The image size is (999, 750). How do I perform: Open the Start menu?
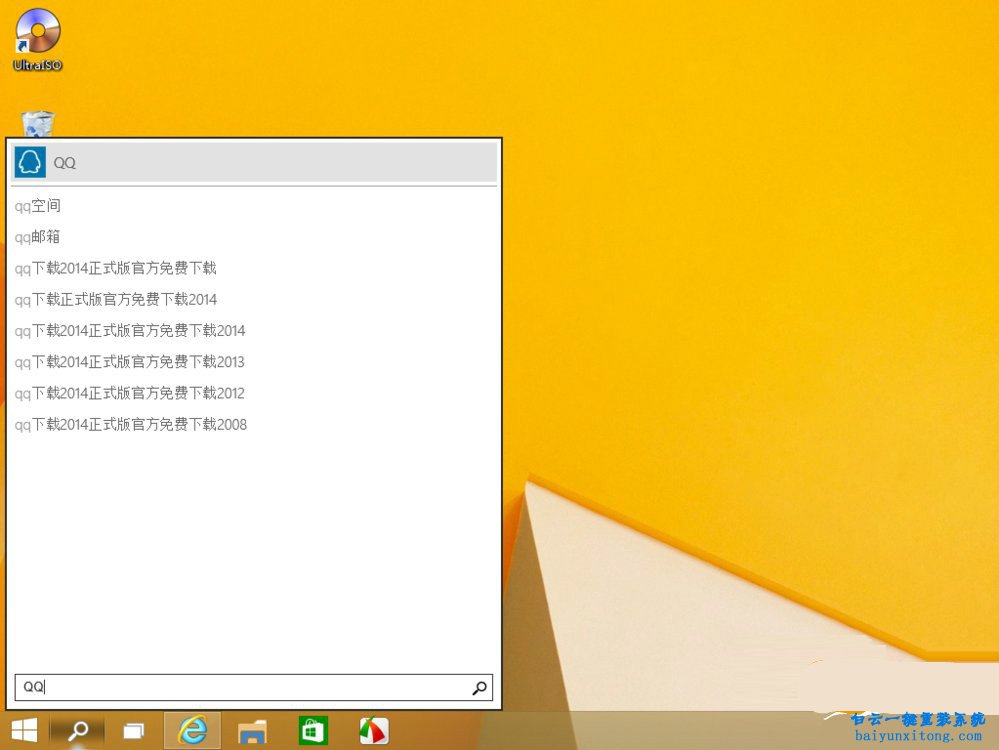[x=22, y=730]
